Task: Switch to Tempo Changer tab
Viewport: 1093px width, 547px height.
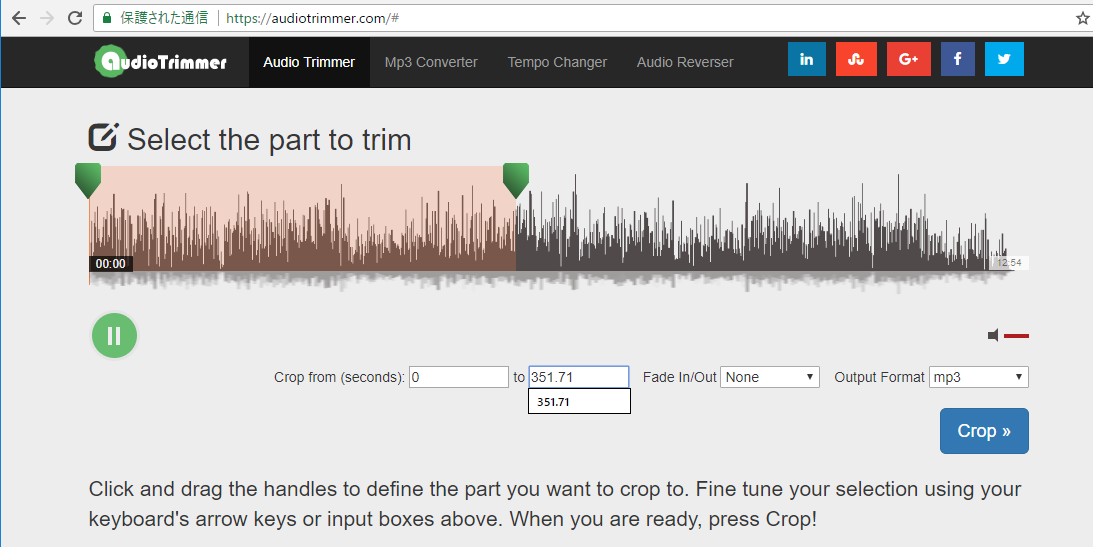Action: pos(557,62)
